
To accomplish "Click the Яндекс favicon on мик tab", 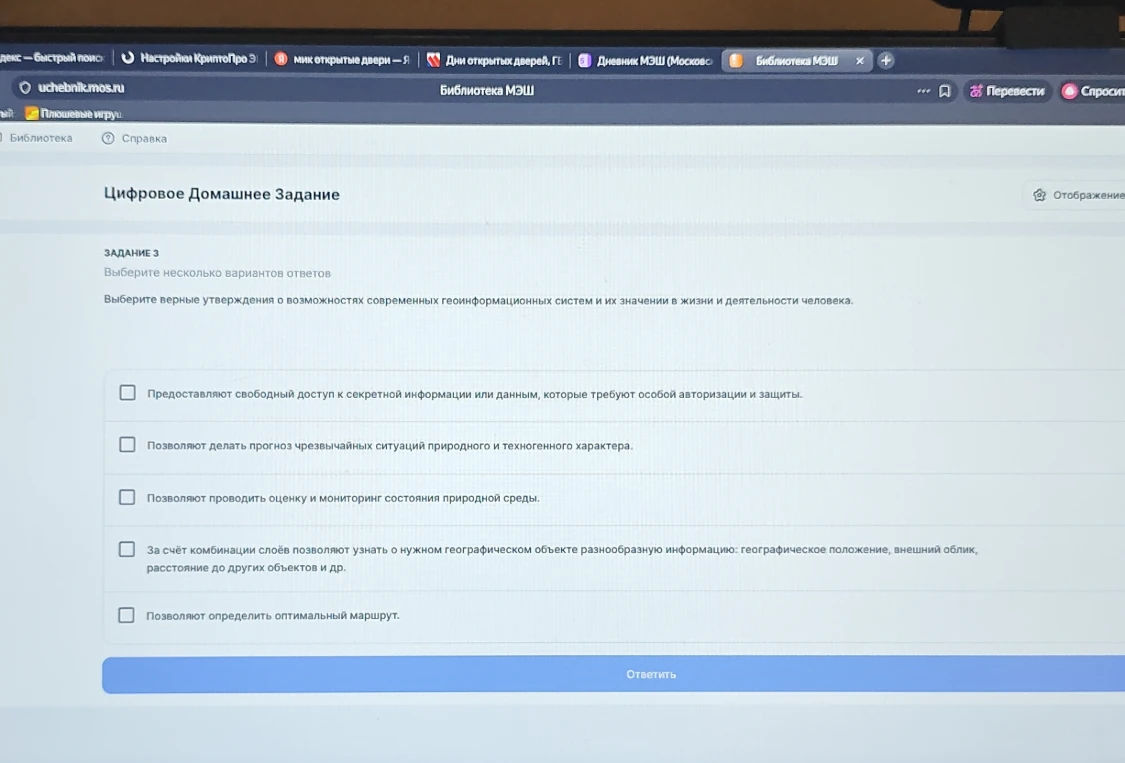I will pos(281,59).
